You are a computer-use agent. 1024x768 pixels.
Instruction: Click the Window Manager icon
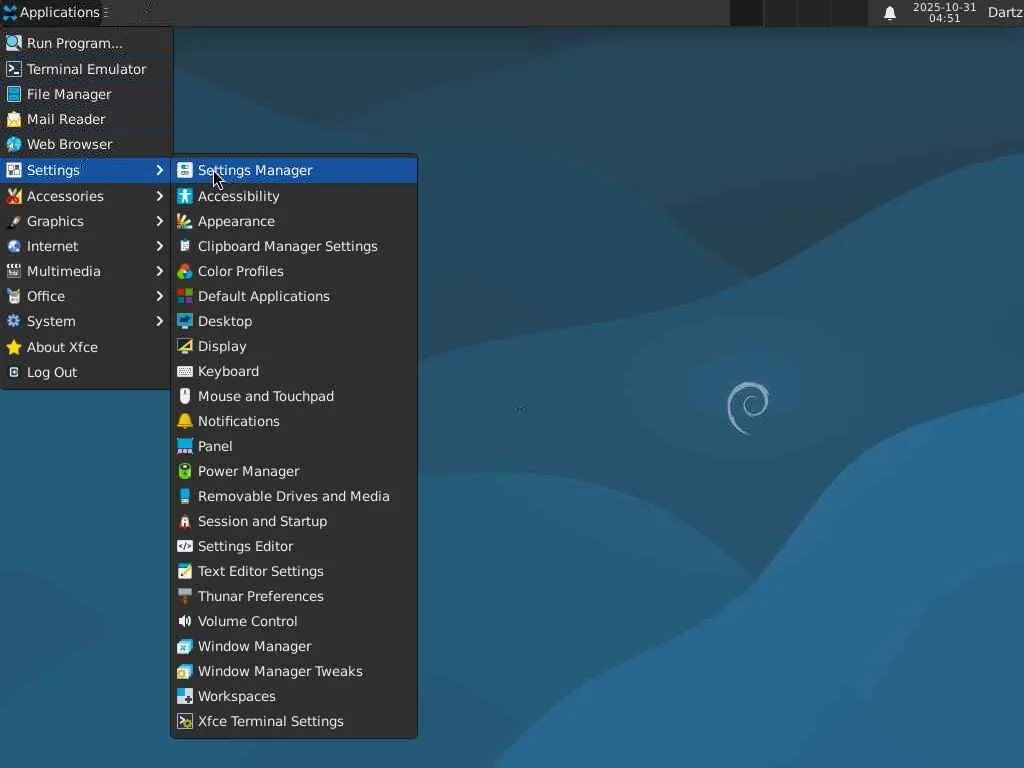(185, 647)
